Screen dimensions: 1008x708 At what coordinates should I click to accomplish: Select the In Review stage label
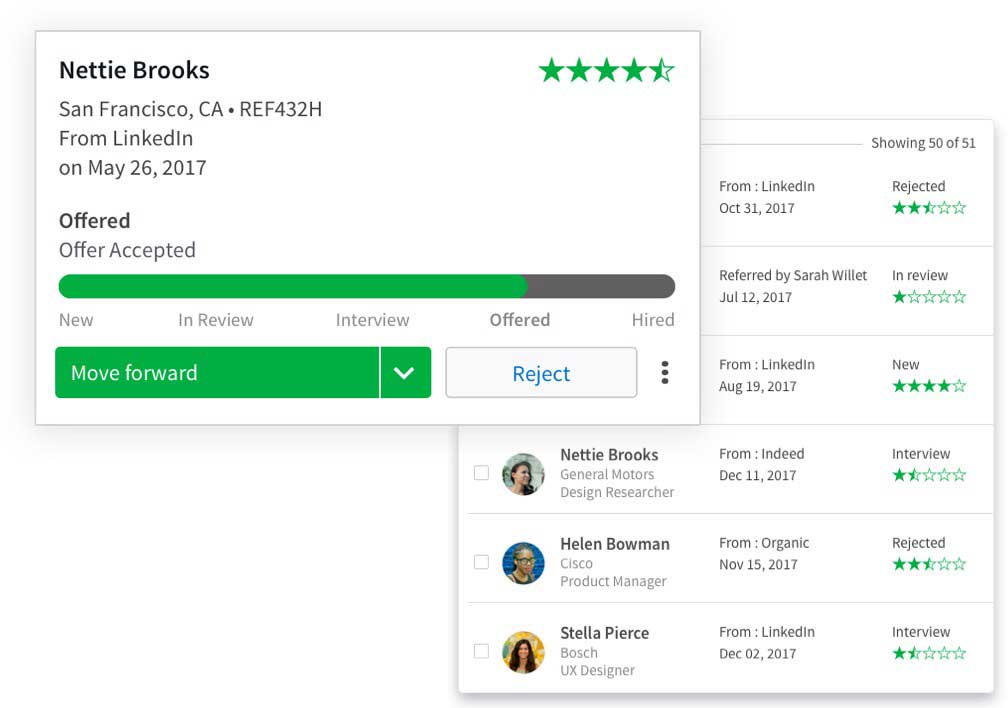tap(216, 320)
